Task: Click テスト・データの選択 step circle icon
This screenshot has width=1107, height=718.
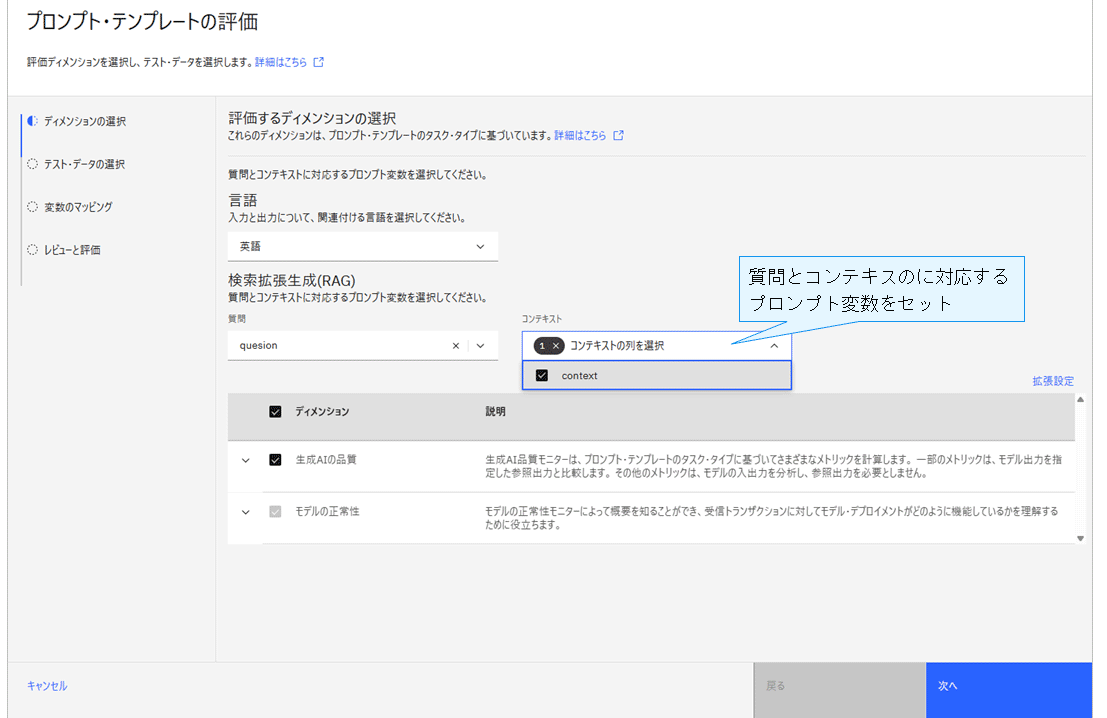Action: click(33, 164)
